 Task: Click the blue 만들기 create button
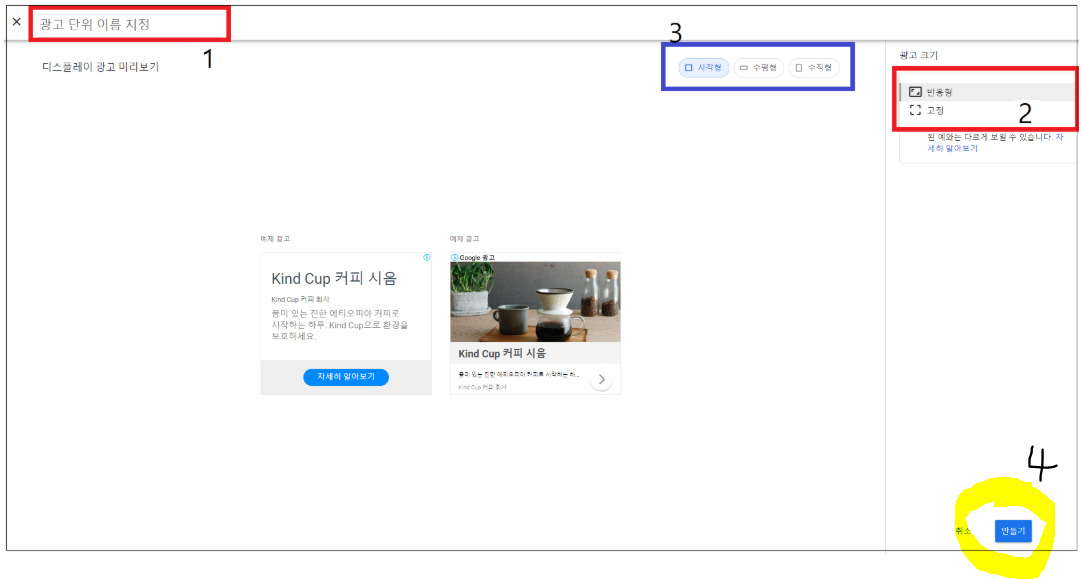1013,531
